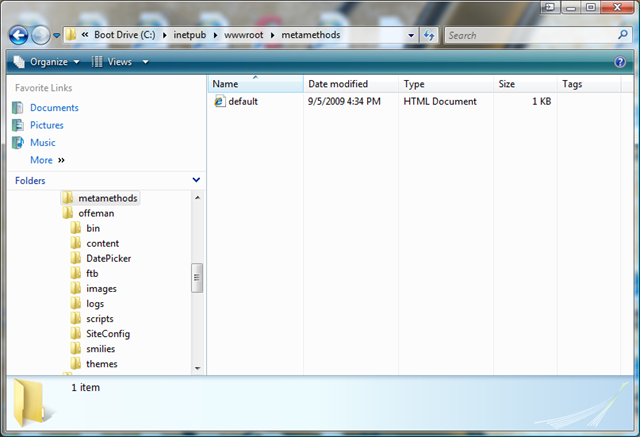Viewport: 640px width, 437px height.
Task: Open address bar previous locations dropdown
Action: click(x=411, y=35)
